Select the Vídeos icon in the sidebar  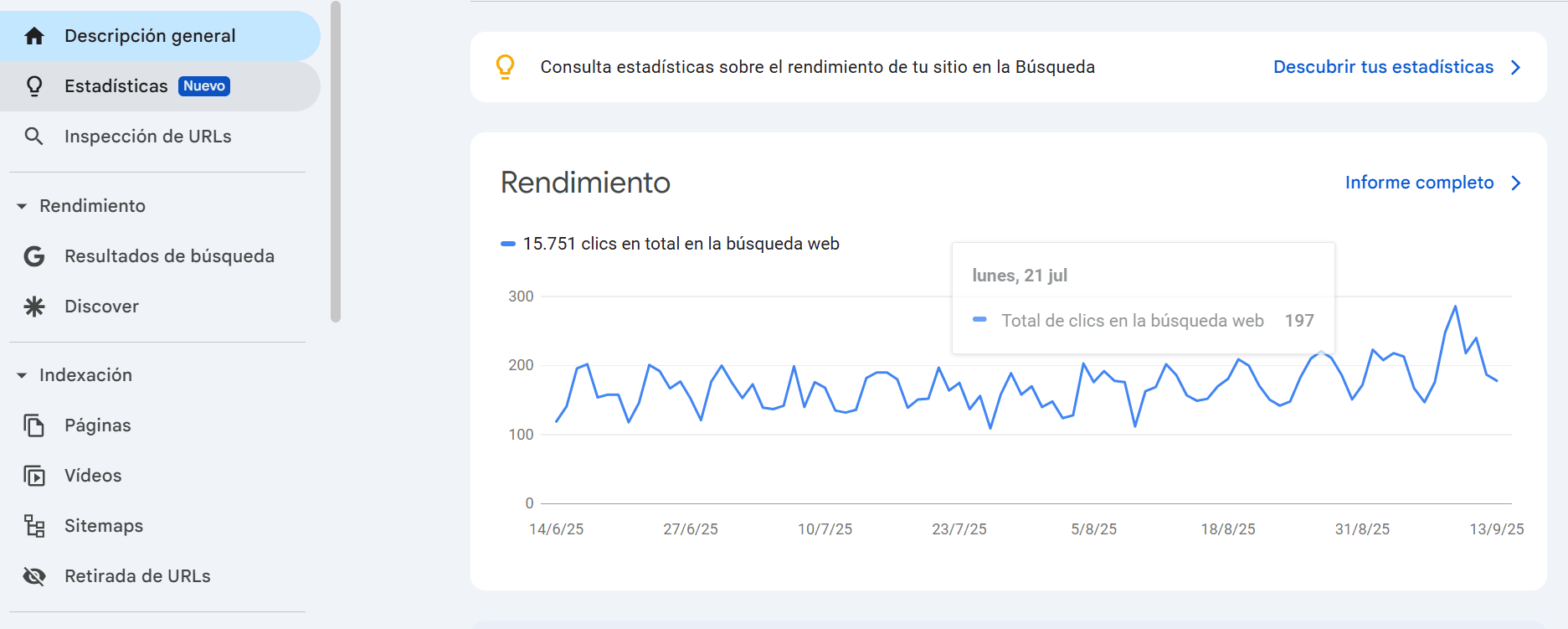[34, 475]
